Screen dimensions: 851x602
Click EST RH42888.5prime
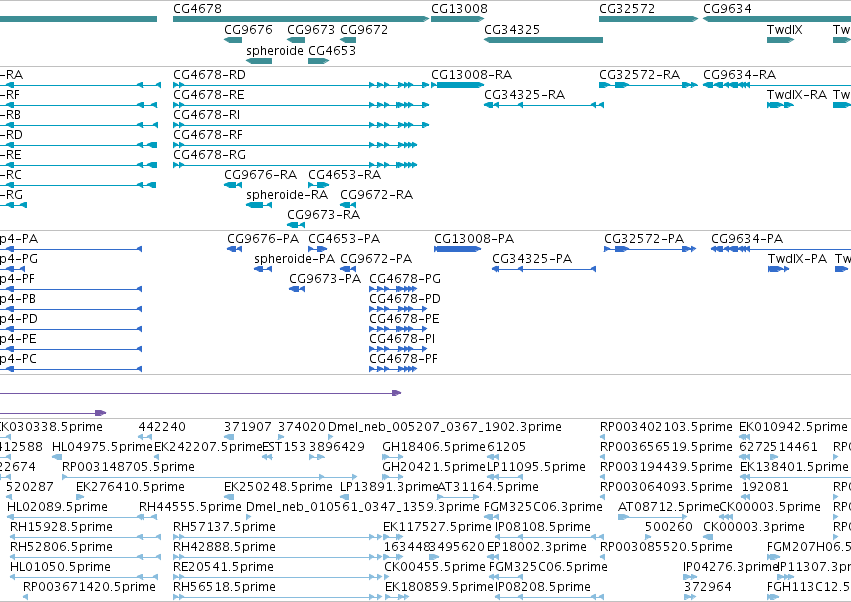coord(224,547)
